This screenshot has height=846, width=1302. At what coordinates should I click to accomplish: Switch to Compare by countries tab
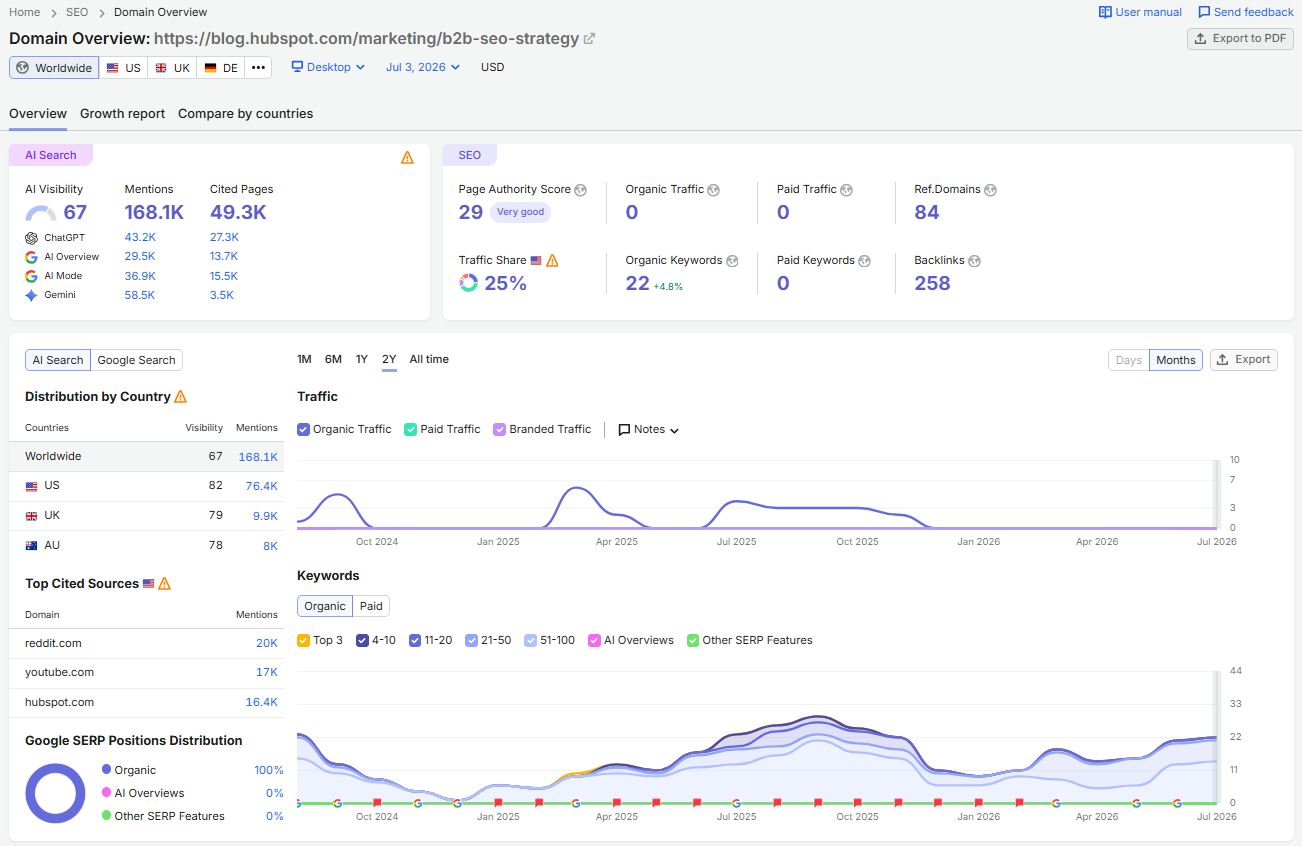[x=246, y=114]
